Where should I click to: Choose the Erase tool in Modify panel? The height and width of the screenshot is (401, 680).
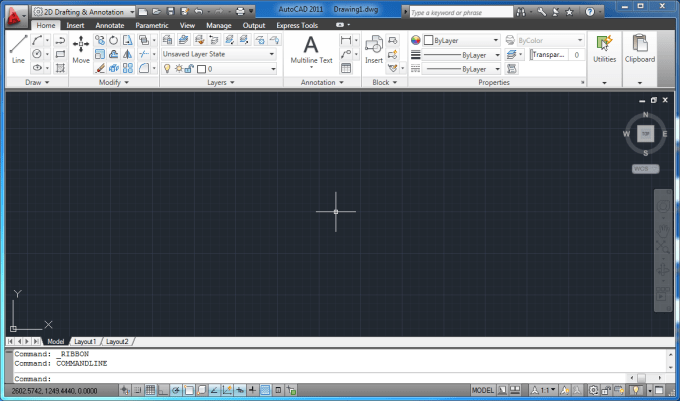coord(100,68)
